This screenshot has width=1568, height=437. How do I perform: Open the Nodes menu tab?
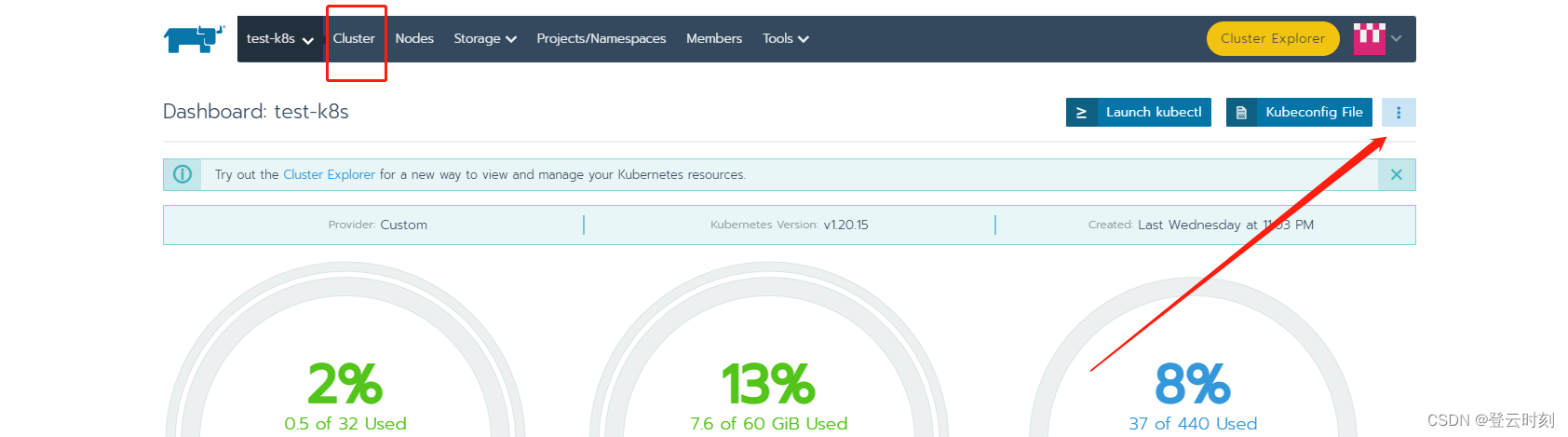[414, 39]
